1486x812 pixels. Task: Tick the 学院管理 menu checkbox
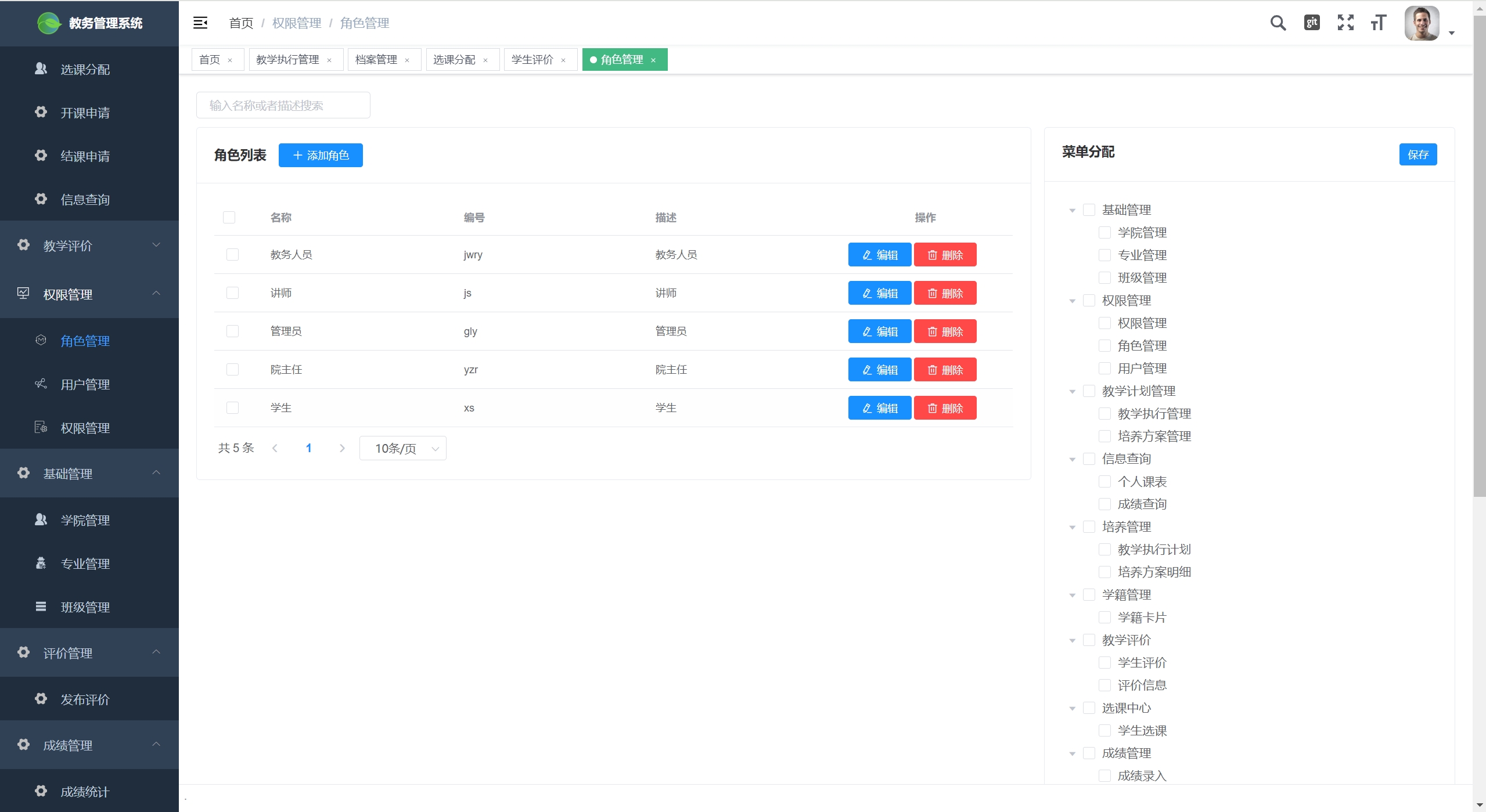coord(1104,233)
